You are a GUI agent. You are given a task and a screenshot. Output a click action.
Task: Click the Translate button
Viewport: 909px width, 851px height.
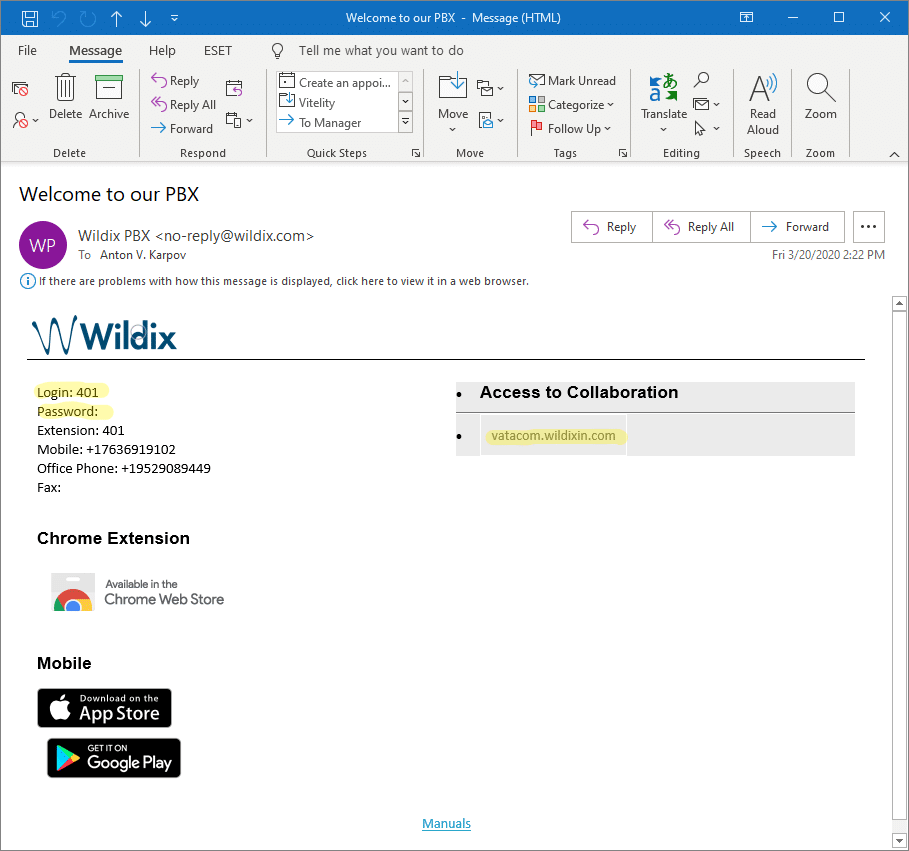[x=664, y=103]
